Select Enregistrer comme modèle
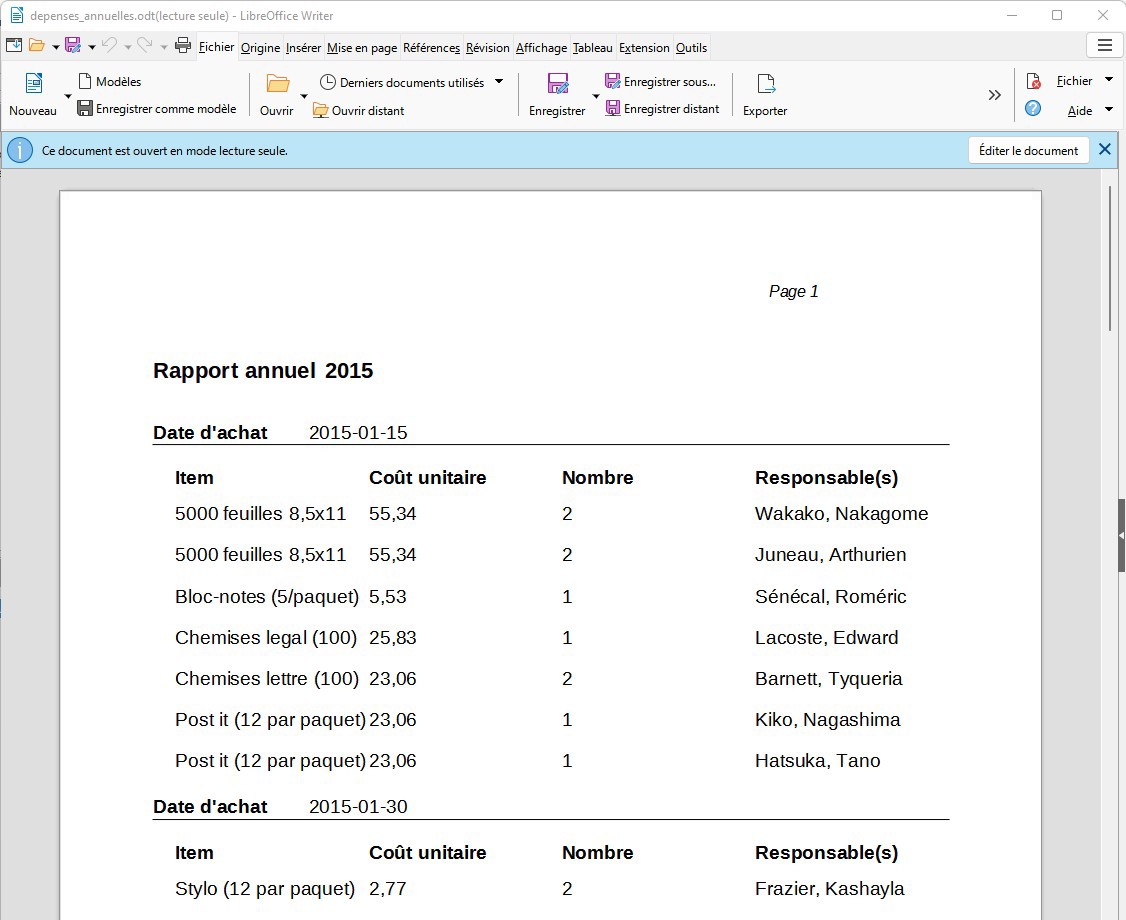This screenshot has width=1126, height=920. click(156, 108)
